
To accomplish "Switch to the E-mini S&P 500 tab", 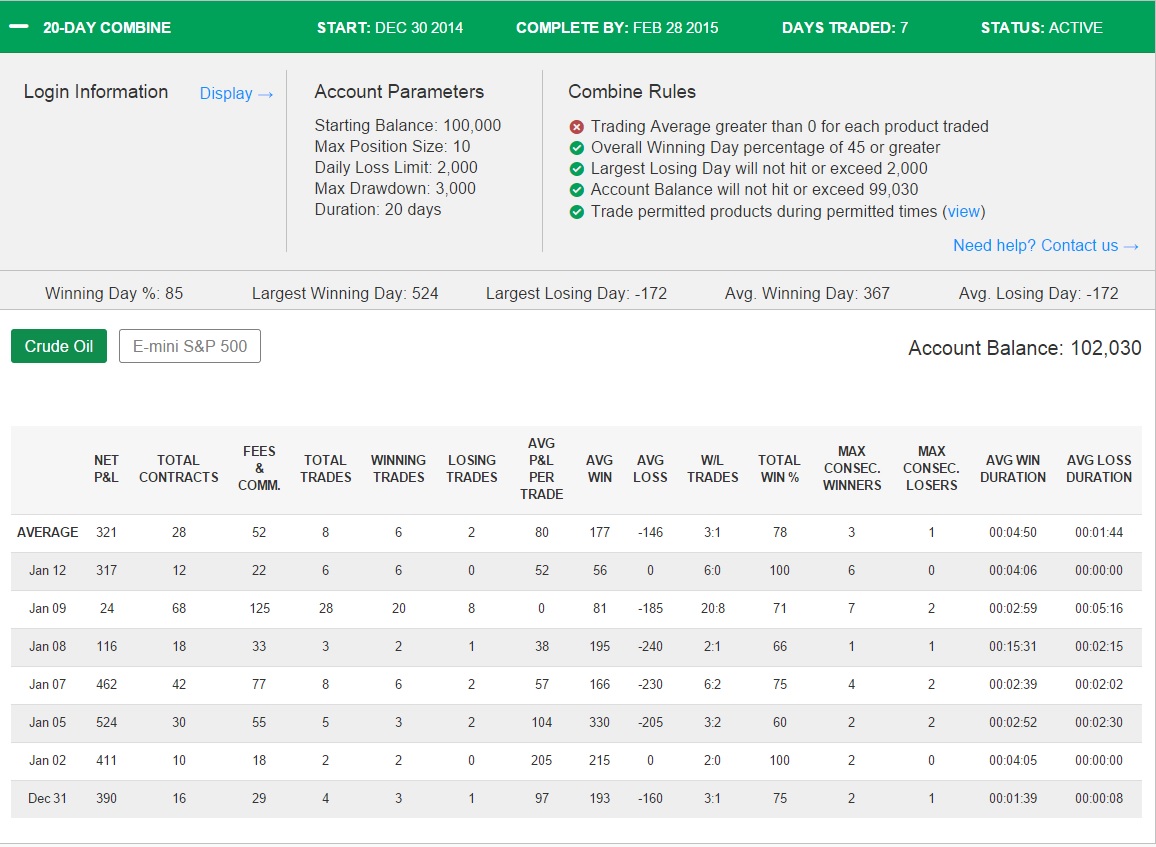I will click(x=189, y=346).
